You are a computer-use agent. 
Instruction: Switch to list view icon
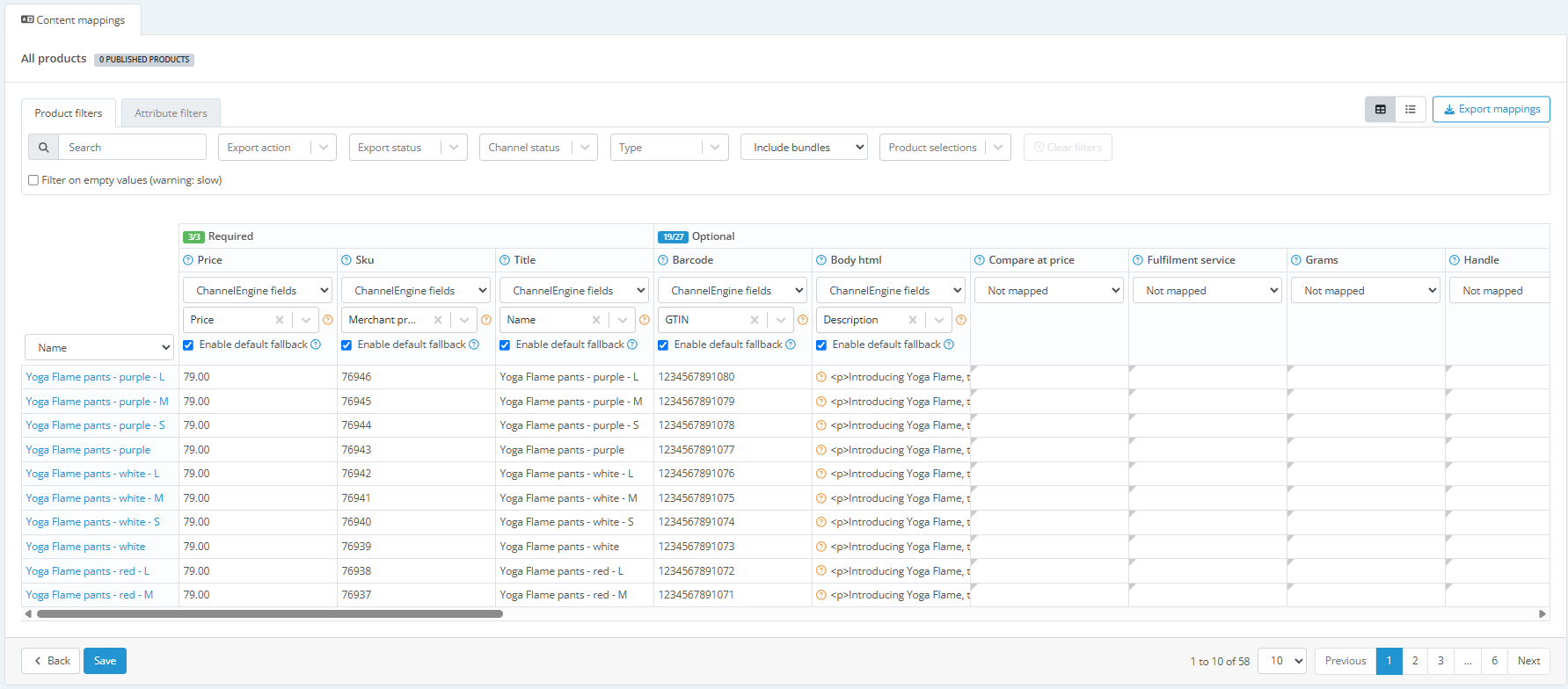[x=1411, y=109]
